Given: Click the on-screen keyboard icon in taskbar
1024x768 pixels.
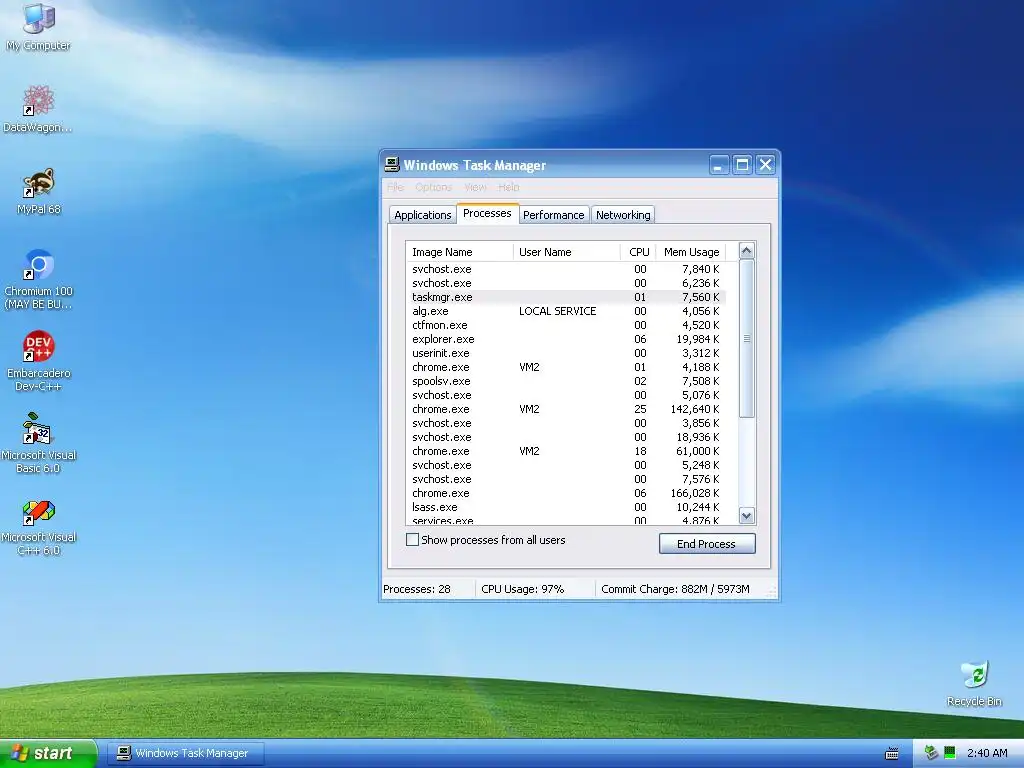Looking at the screenshot, I should [891, 754].
